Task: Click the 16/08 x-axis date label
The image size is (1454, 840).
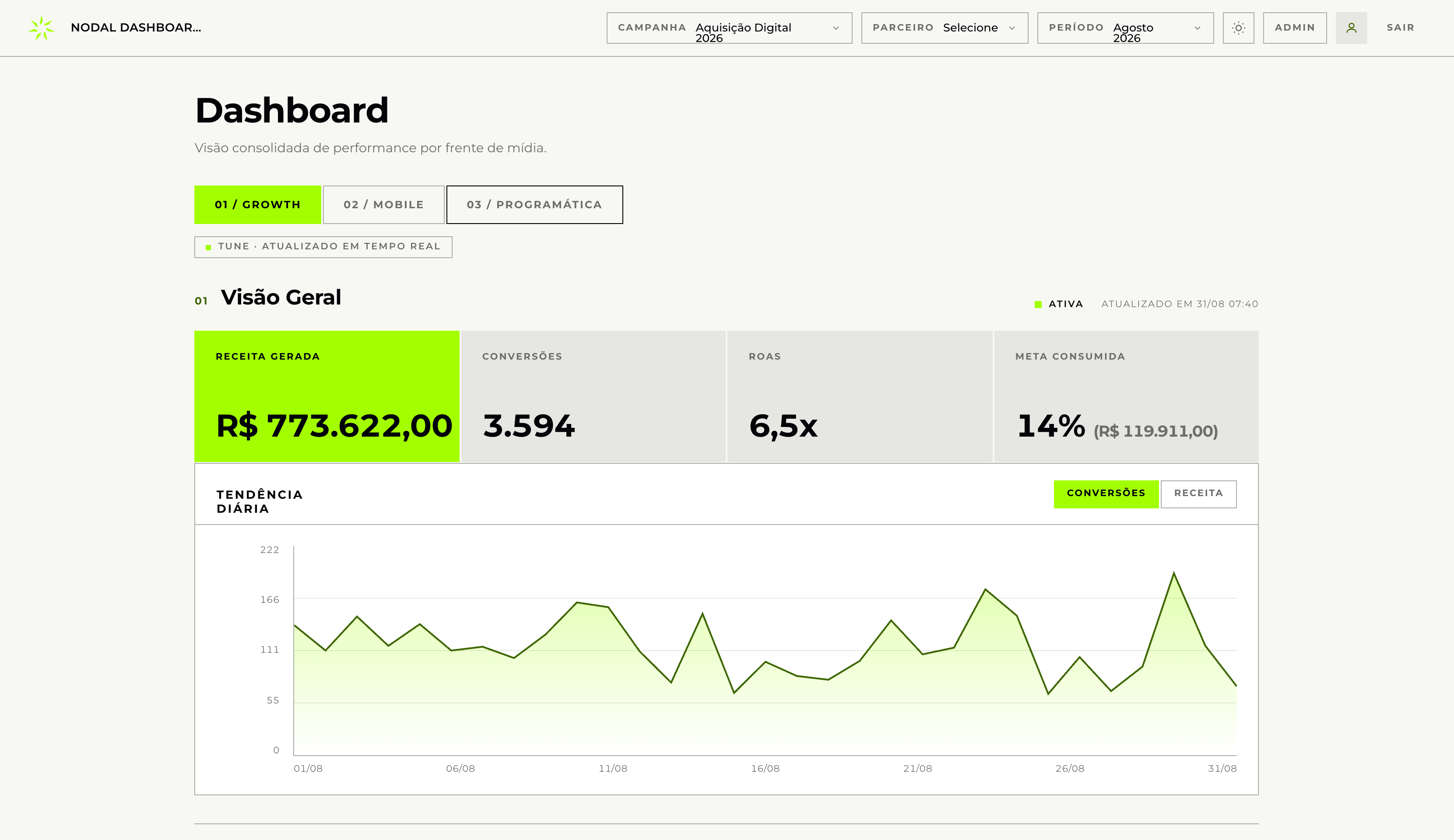Action: (765, 768)
